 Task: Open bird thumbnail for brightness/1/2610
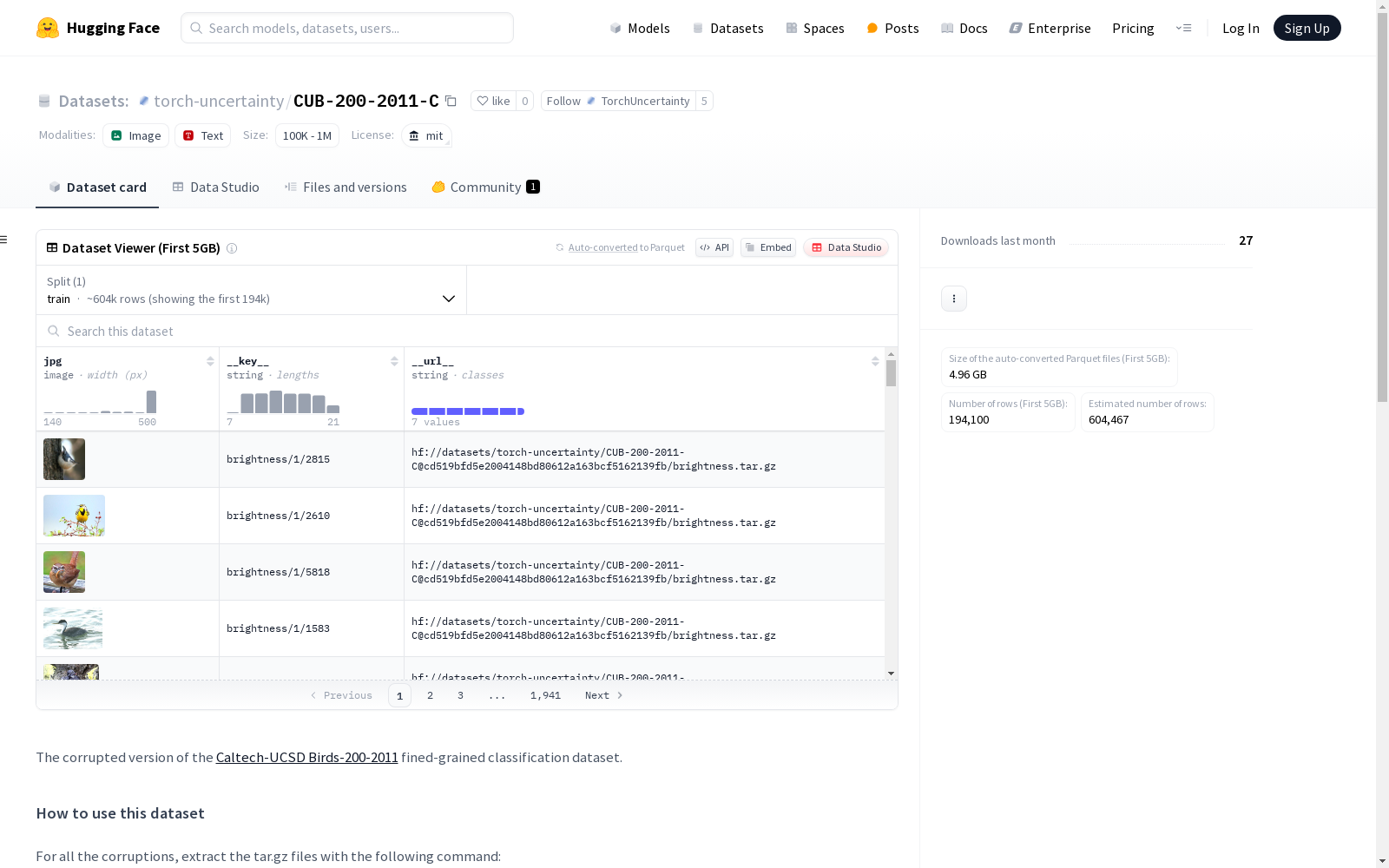point(74,516)
